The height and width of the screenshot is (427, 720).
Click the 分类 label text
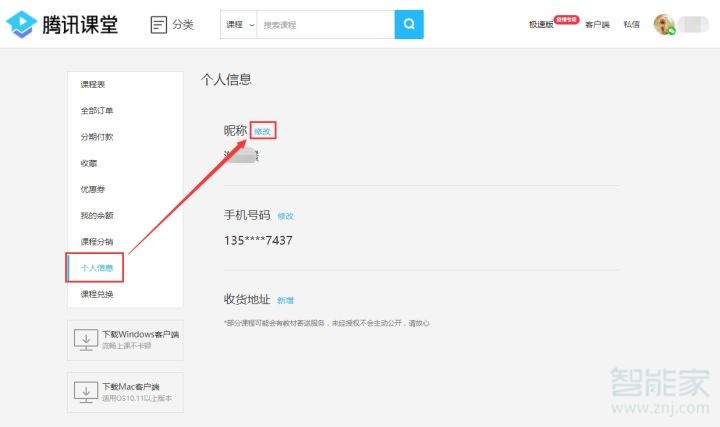(x=183, y=24)
